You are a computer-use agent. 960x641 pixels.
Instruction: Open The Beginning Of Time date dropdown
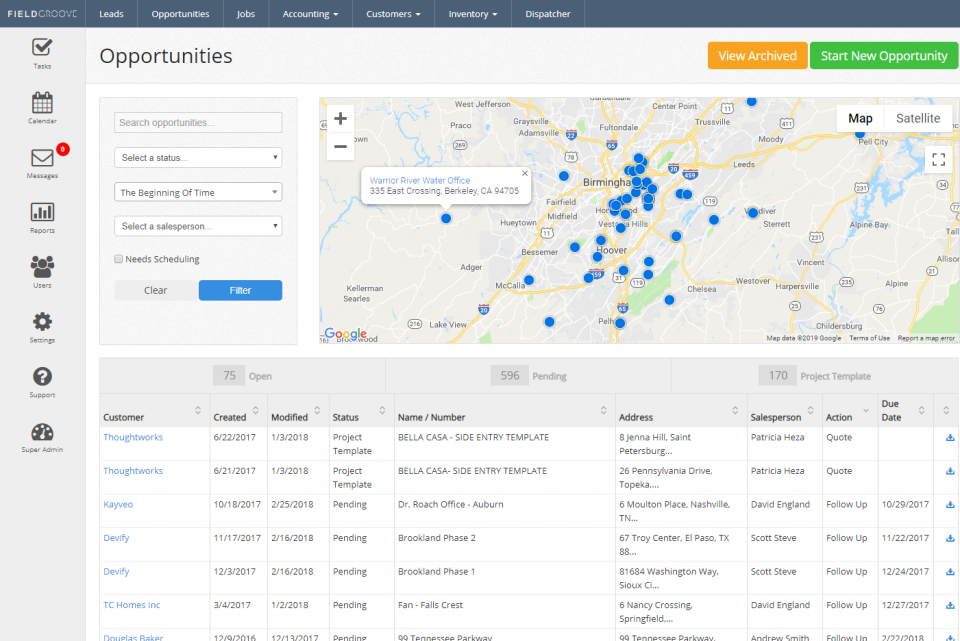197,191
